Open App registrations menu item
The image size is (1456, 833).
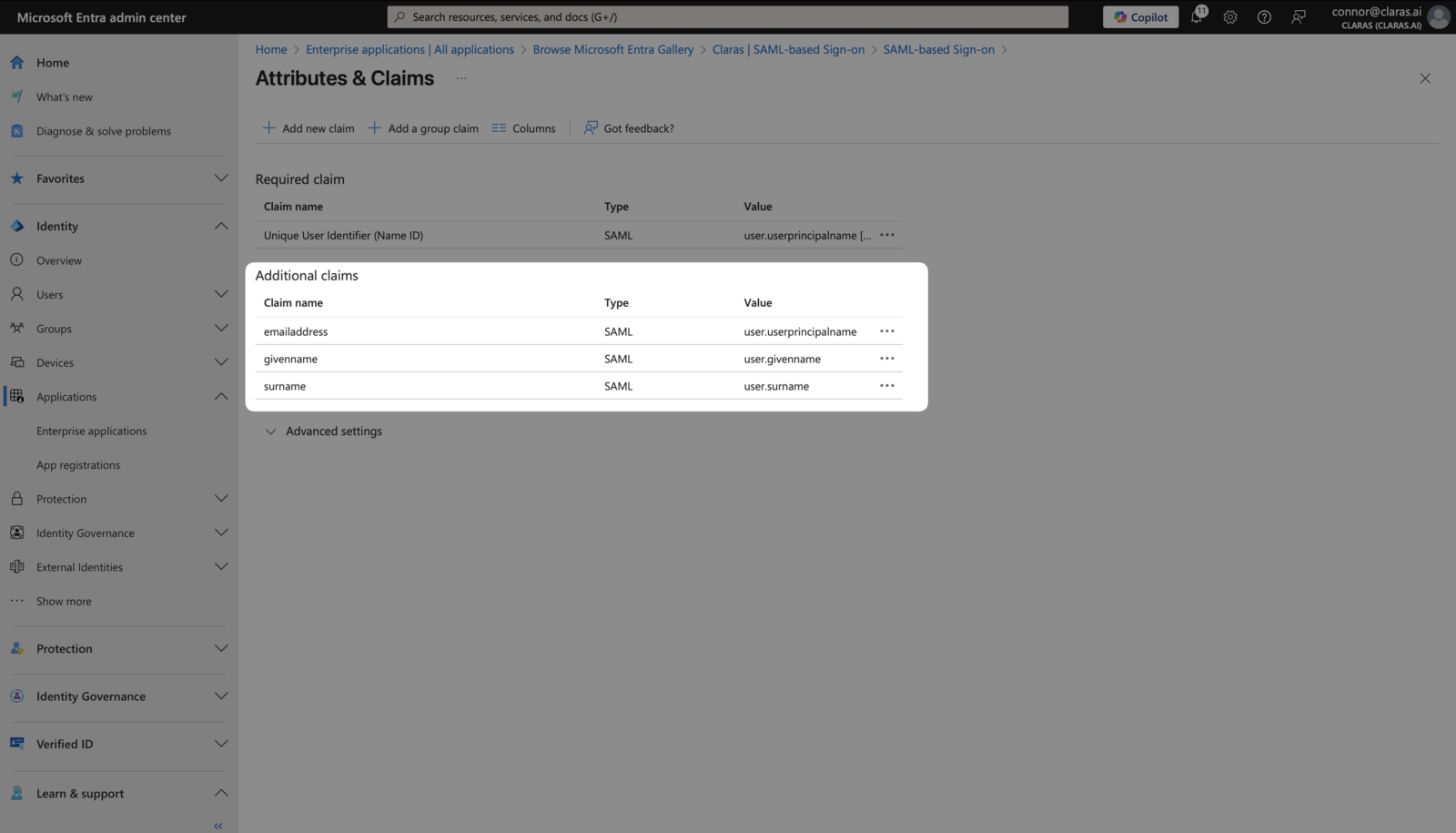(78, 465)
